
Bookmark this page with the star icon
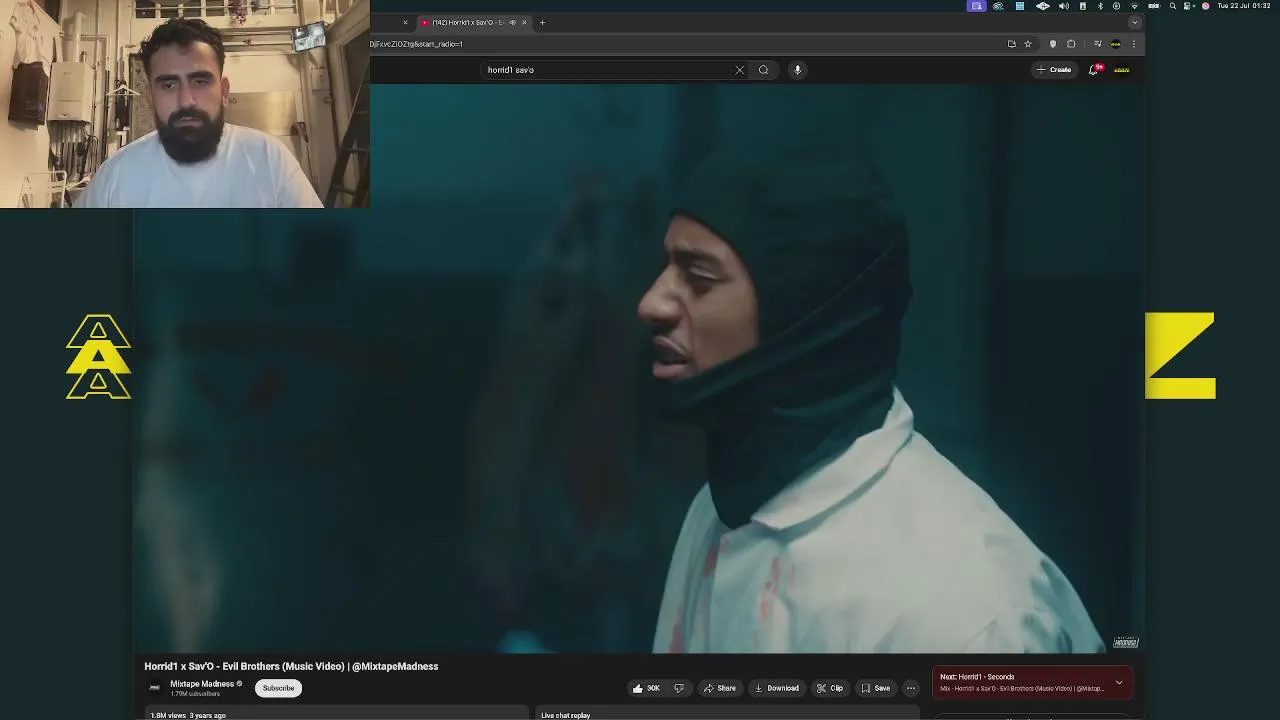[1027, 44]
